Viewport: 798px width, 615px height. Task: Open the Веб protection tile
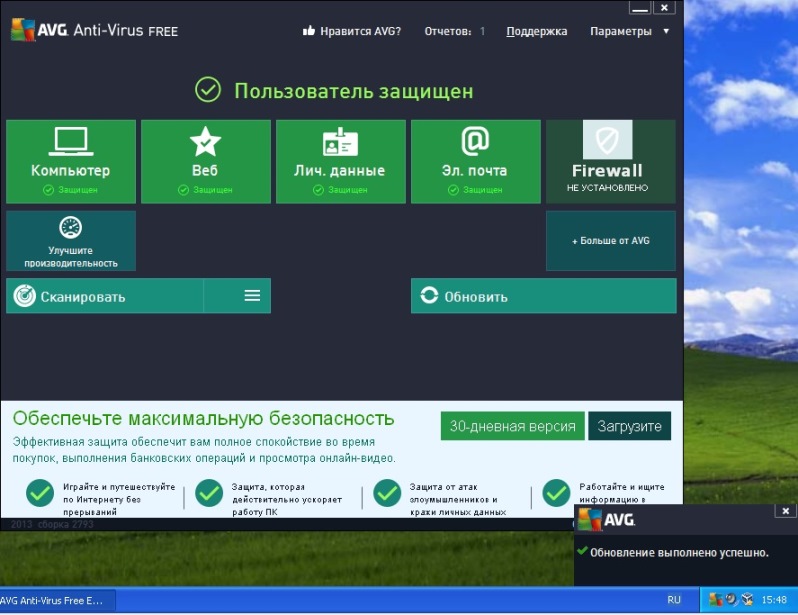(x=206, y=161)
